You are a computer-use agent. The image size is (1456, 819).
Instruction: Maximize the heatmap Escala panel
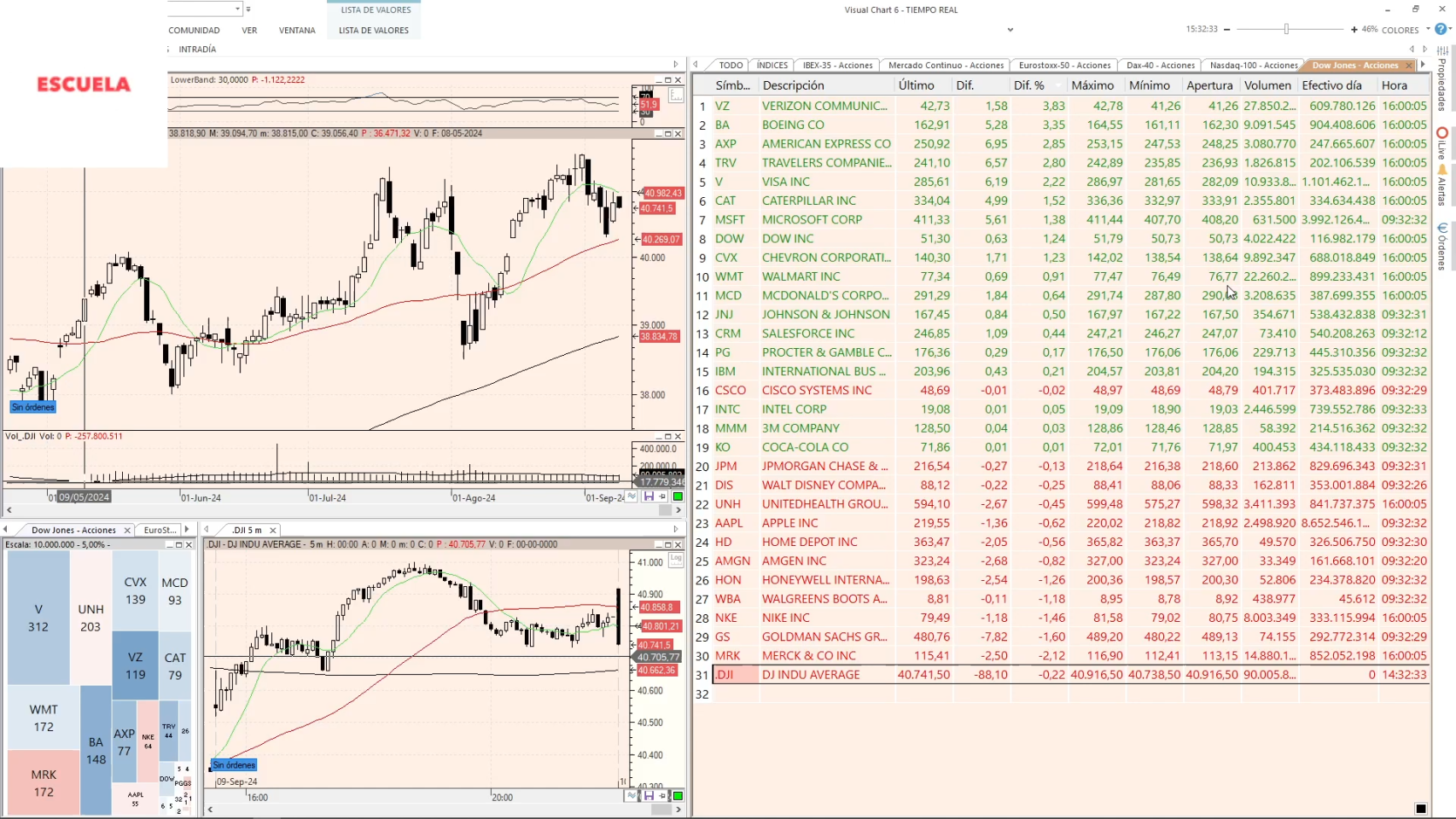tap(179, 544)
